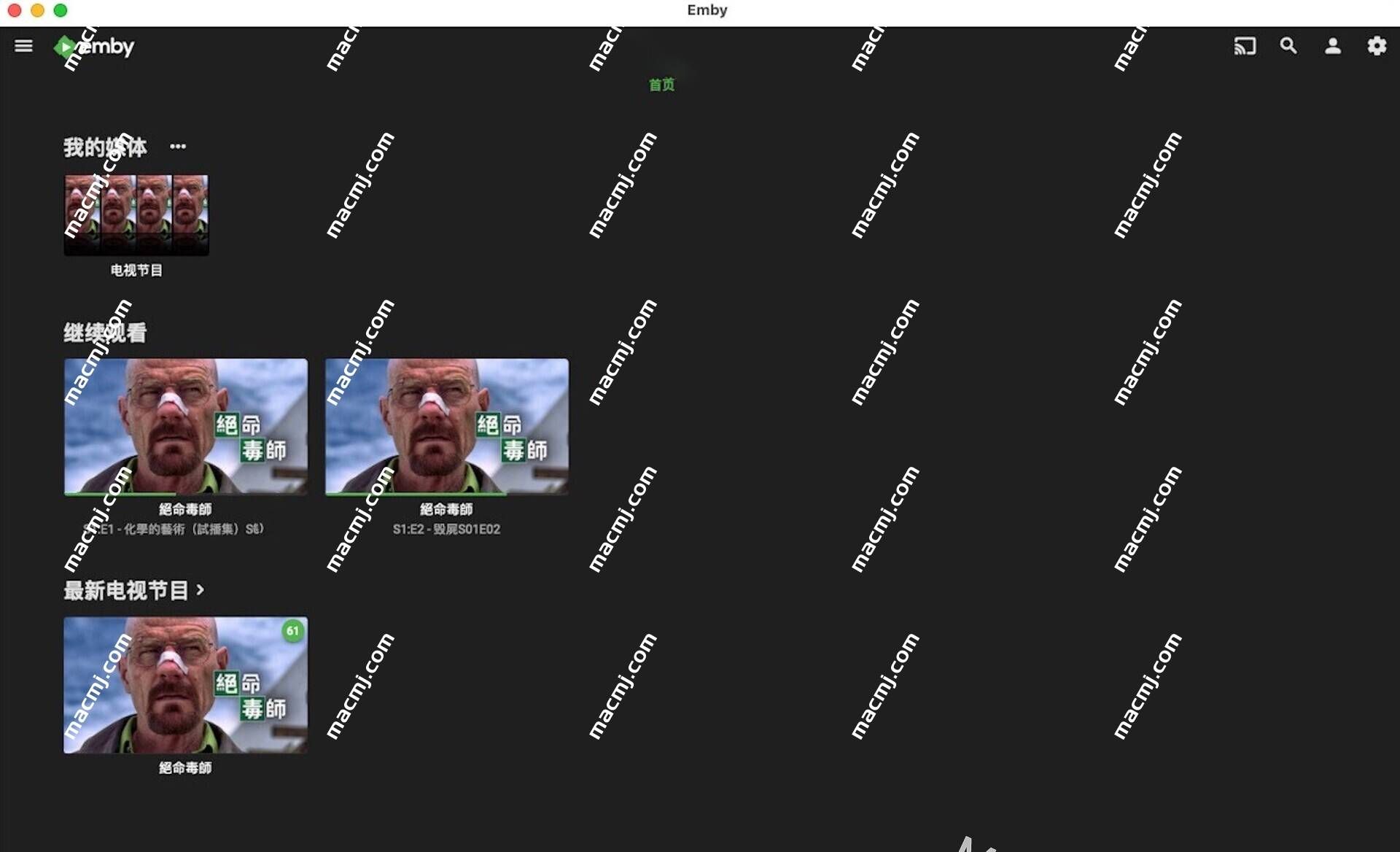Click the 电视节目 library label
The width and height of the screenshot is (1400, 852).
click(x=136, y=271)
